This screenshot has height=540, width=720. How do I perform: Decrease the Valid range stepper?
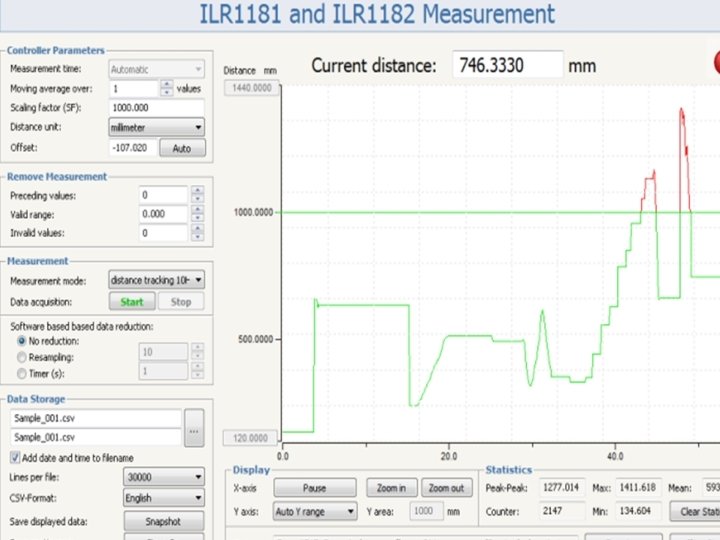point(197,218)
